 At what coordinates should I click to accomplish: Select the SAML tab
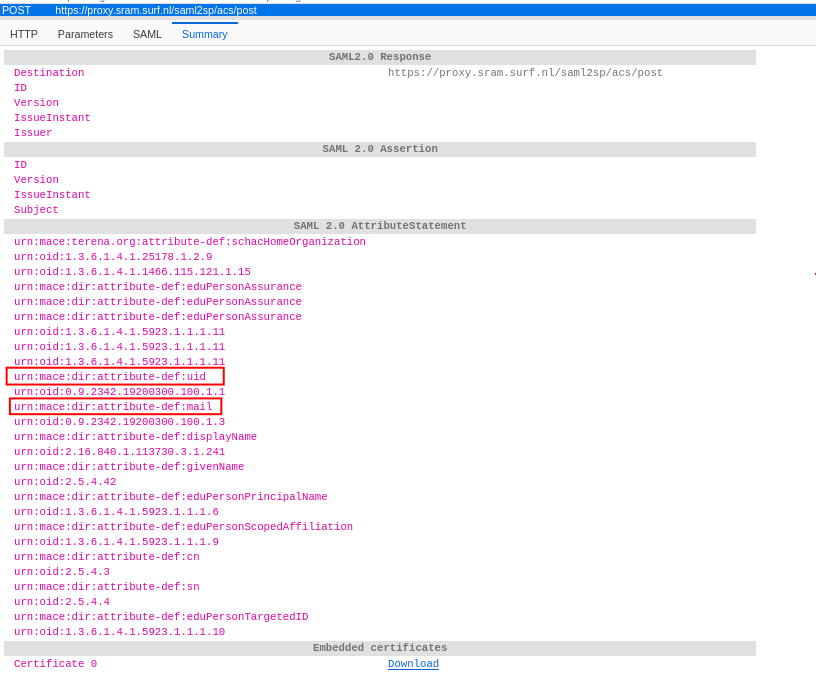(x=147, y=34)
